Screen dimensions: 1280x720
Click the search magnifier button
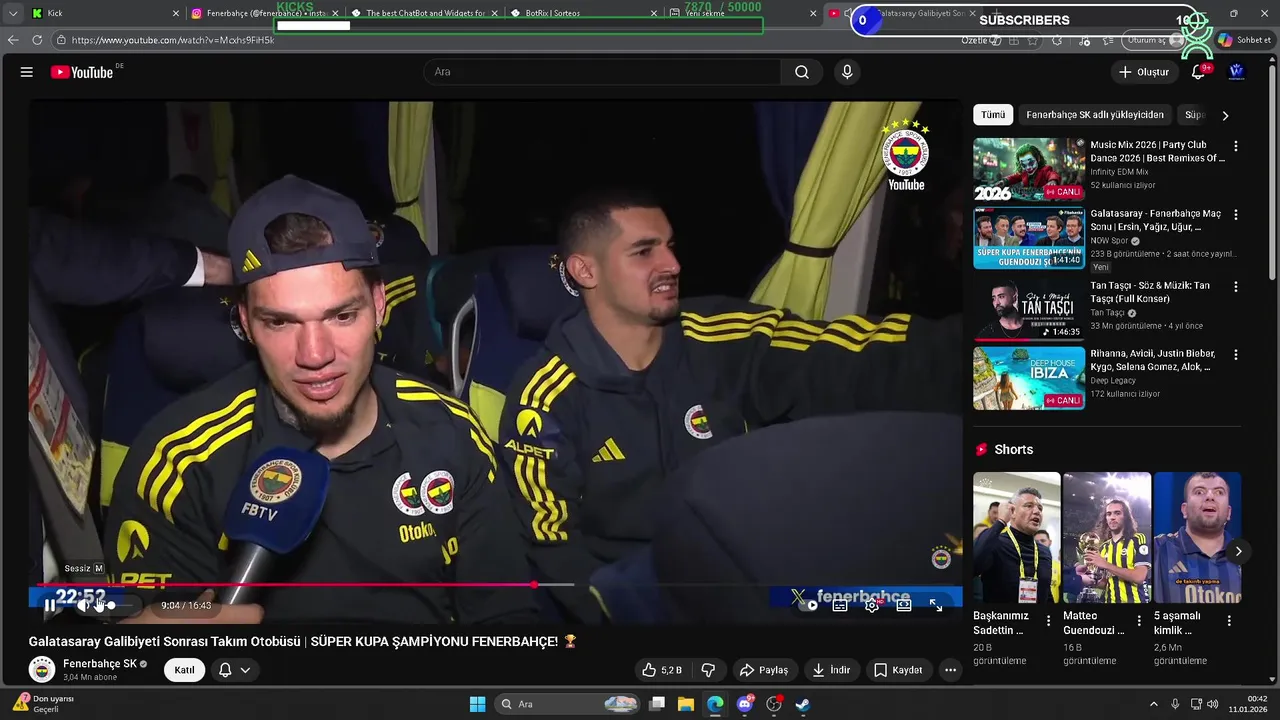coord(802,72)
